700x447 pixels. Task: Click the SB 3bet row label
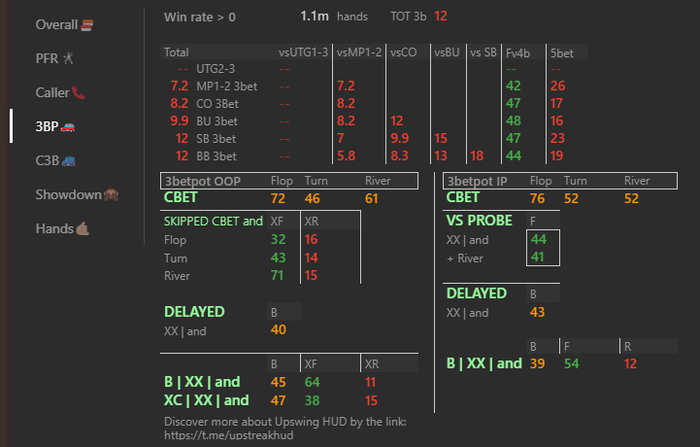click(216, 139)
